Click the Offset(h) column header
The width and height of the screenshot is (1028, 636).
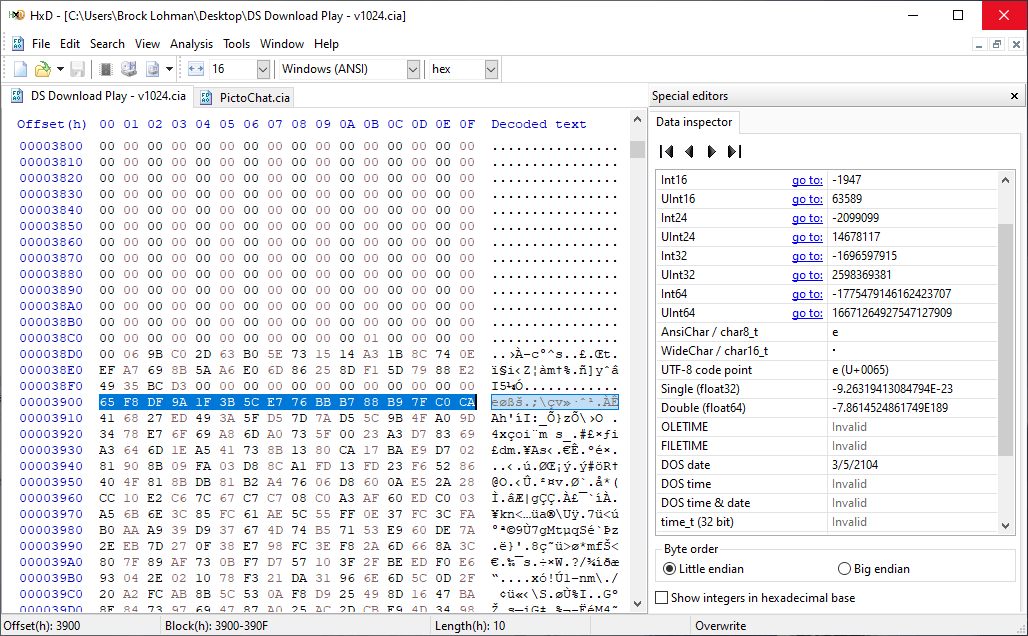pos(52,124)
